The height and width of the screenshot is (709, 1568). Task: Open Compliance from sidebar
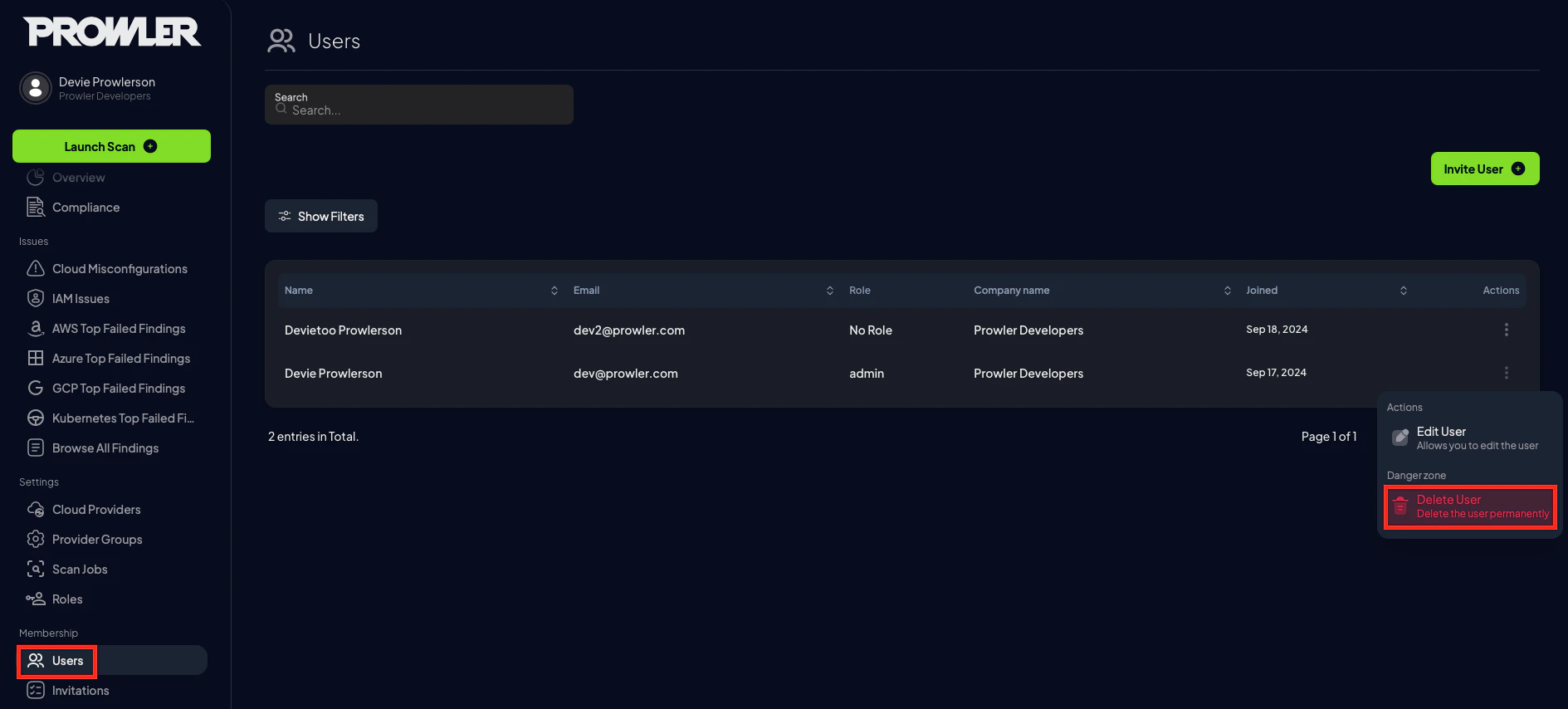tap(85, 208)
